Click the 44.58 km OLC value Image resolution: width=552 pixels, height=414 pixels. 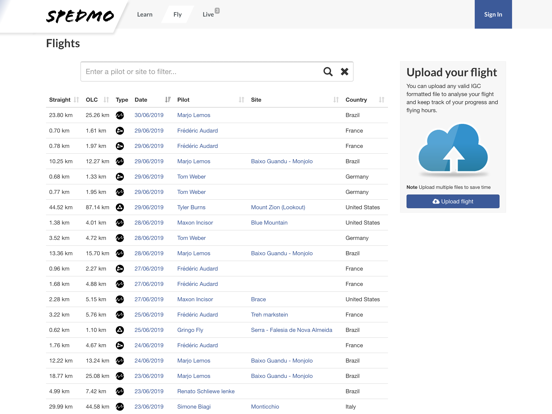click(x=97, y=407)
